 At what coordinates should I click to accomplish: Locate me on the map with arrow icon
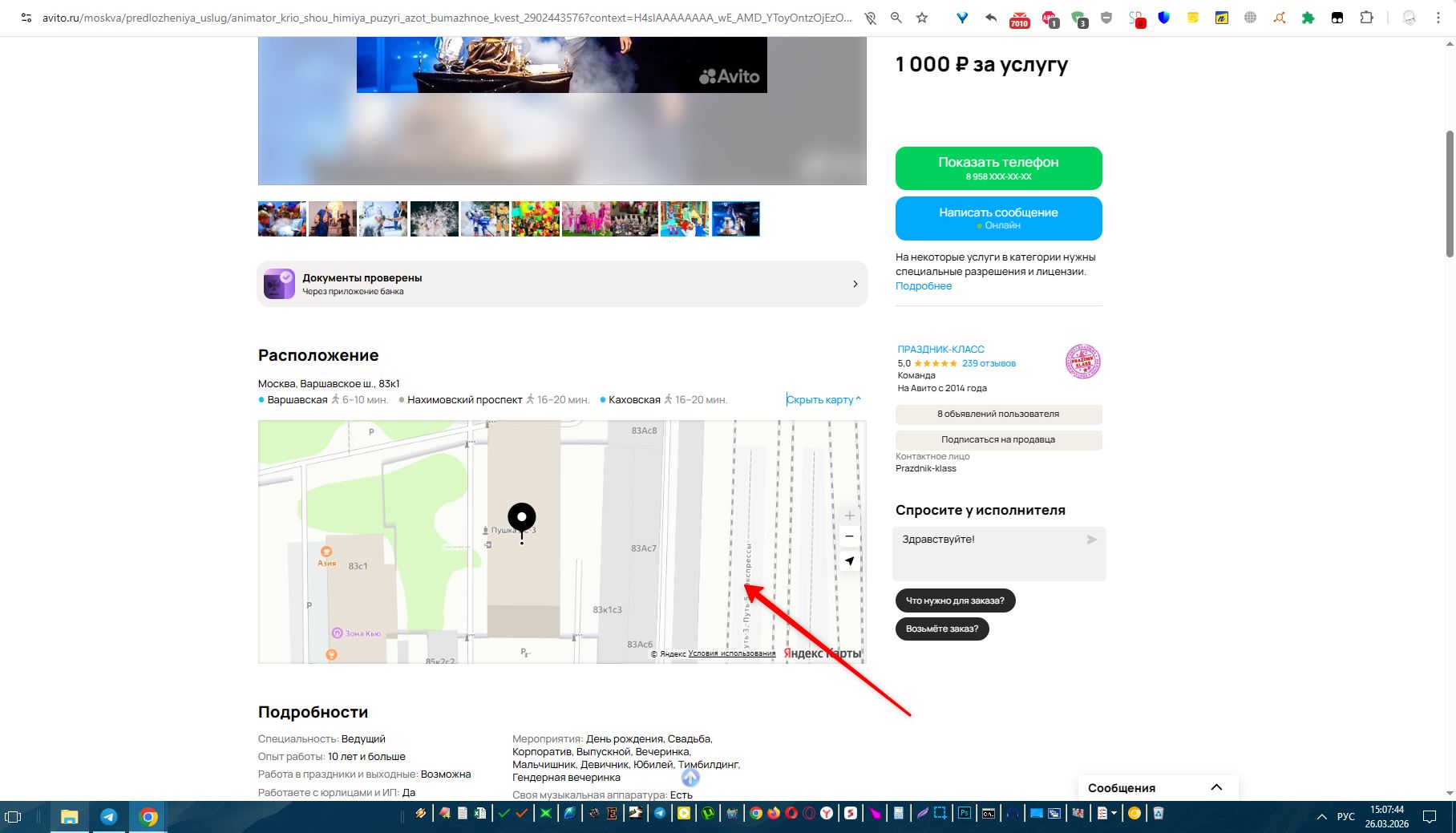point(850,561)
